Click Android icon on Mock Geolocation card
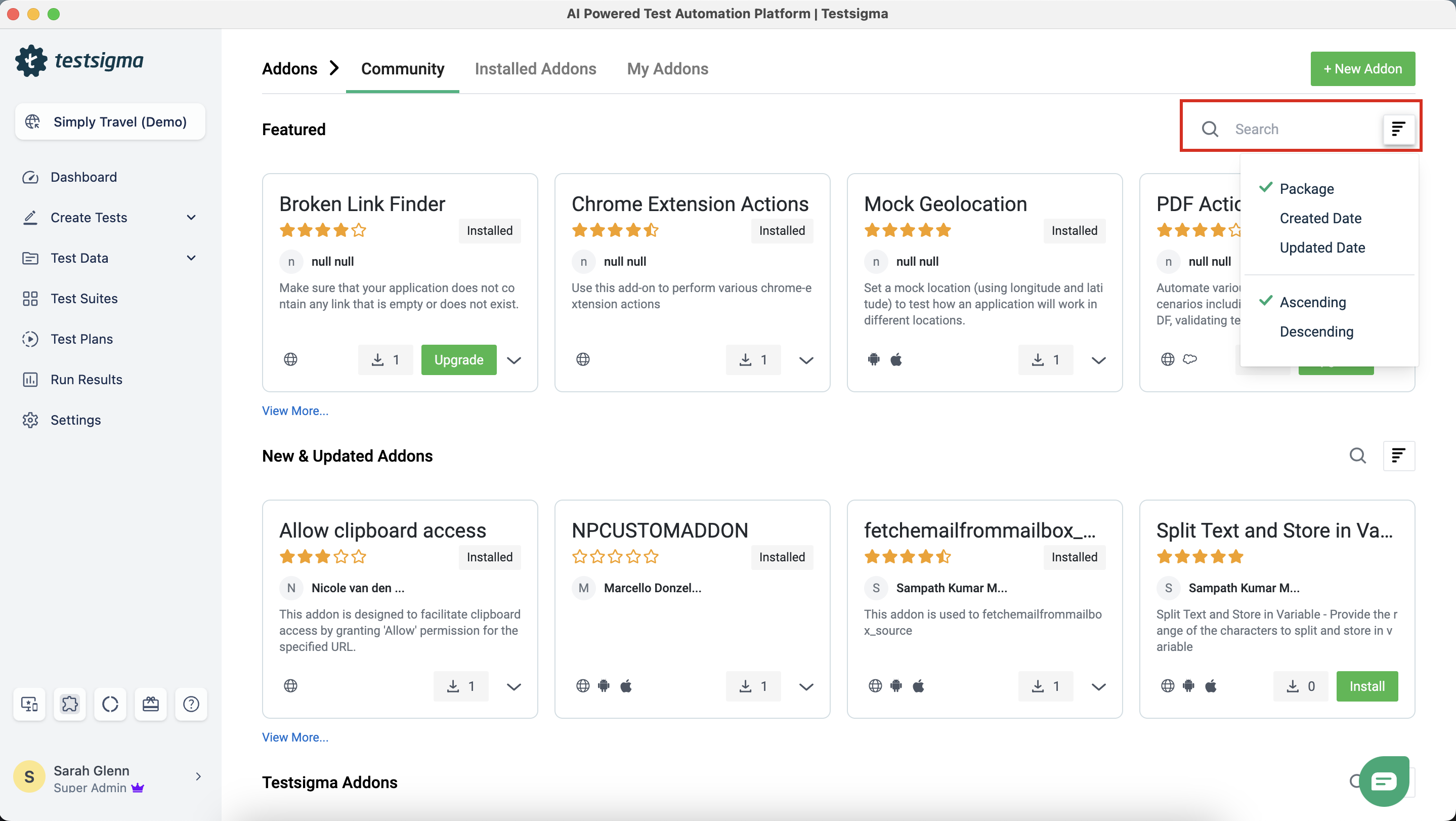Viewport: 1456px width, 821px height. click(874, 359)
